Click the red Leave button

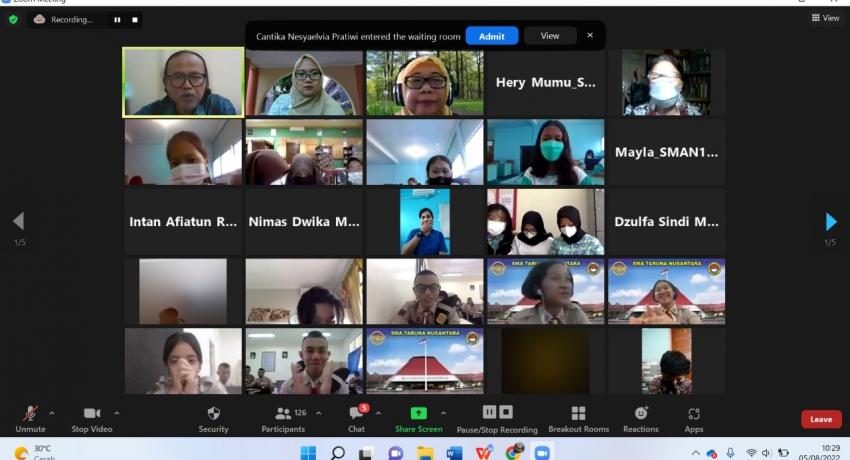(x=821, y=419)
